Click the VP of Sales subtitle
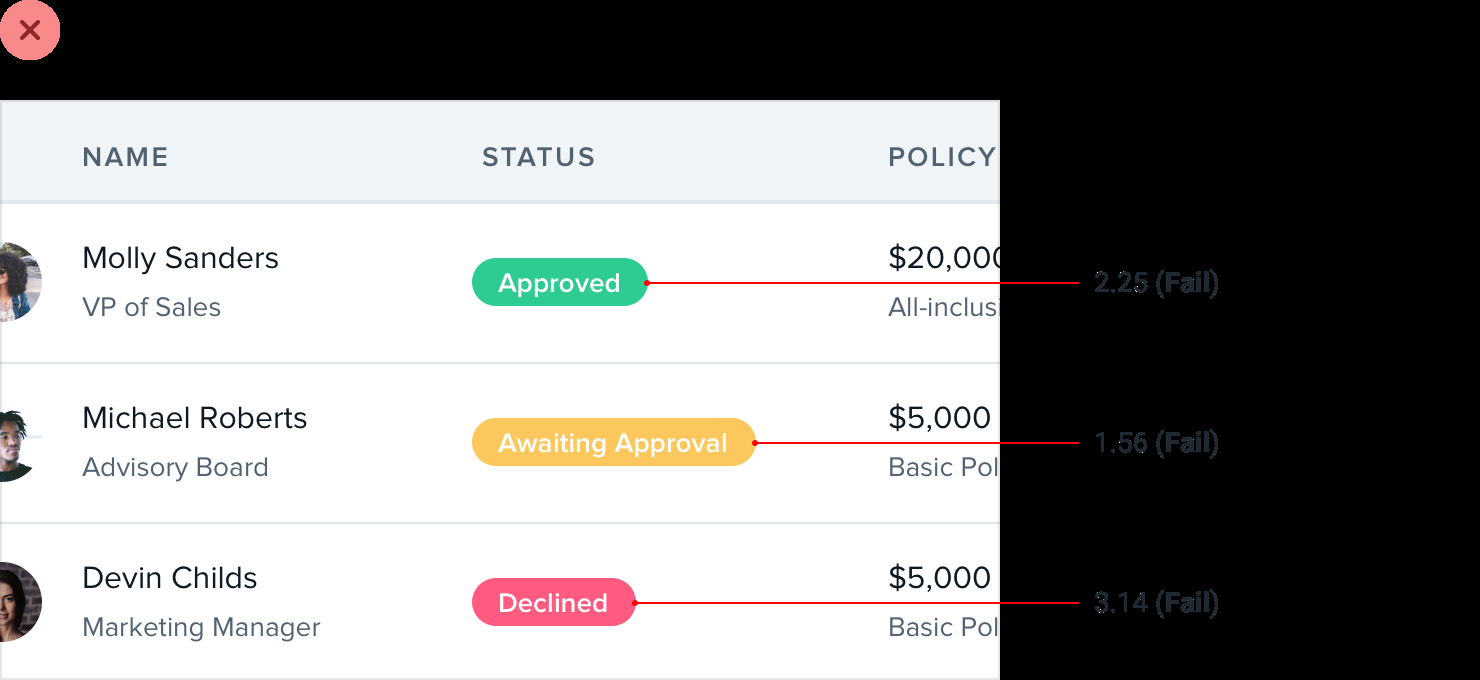Screen dimensions: 1480x680 coord(151,307)
